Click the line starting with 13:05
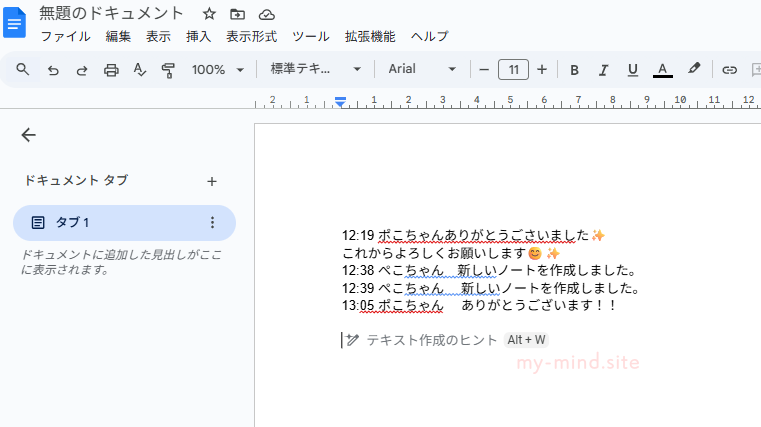Viewport: 761px width, 427px height. coord(480,306)
